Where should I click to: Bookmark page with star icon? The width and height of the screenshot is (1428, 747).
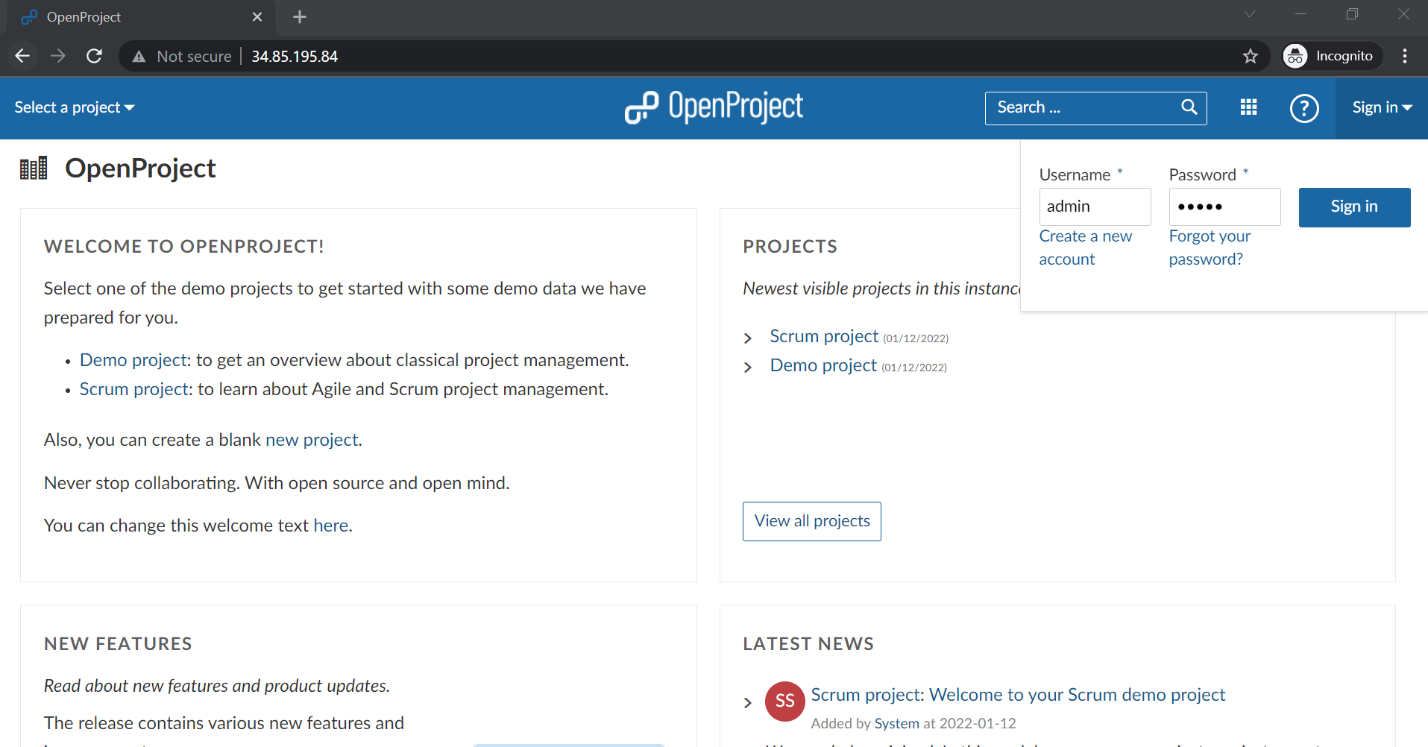click(1250, 56)
